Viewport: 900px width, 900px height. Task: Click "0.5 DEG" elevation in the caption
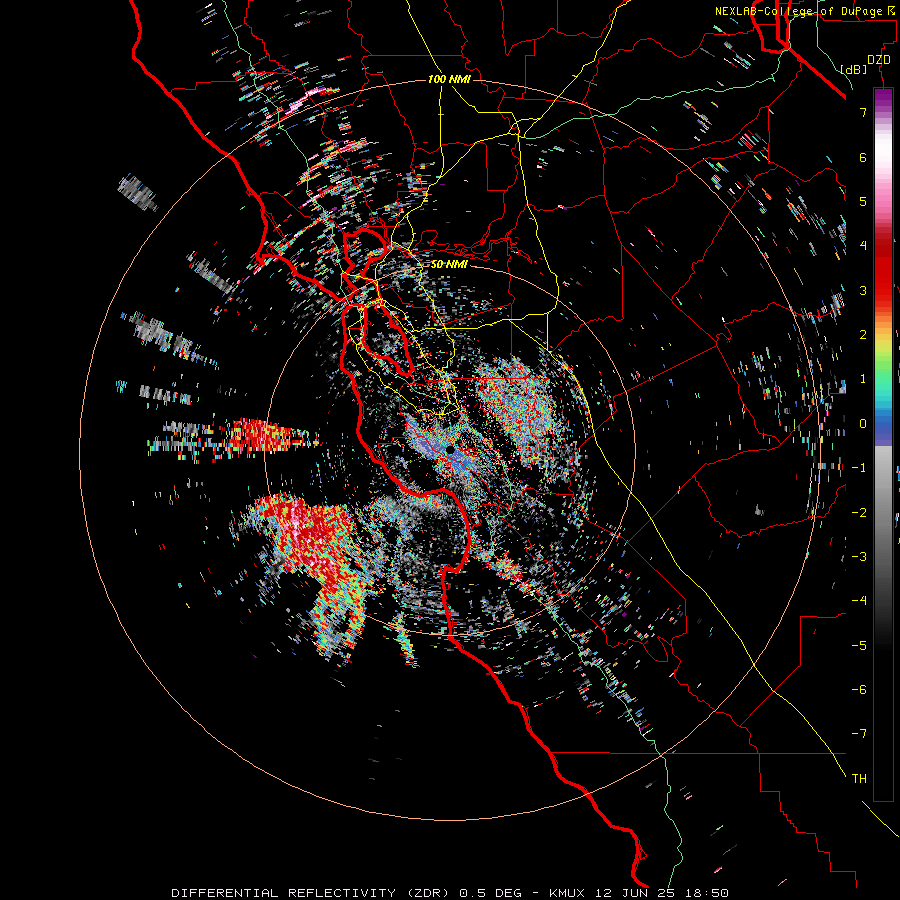[x=491, y=893]
